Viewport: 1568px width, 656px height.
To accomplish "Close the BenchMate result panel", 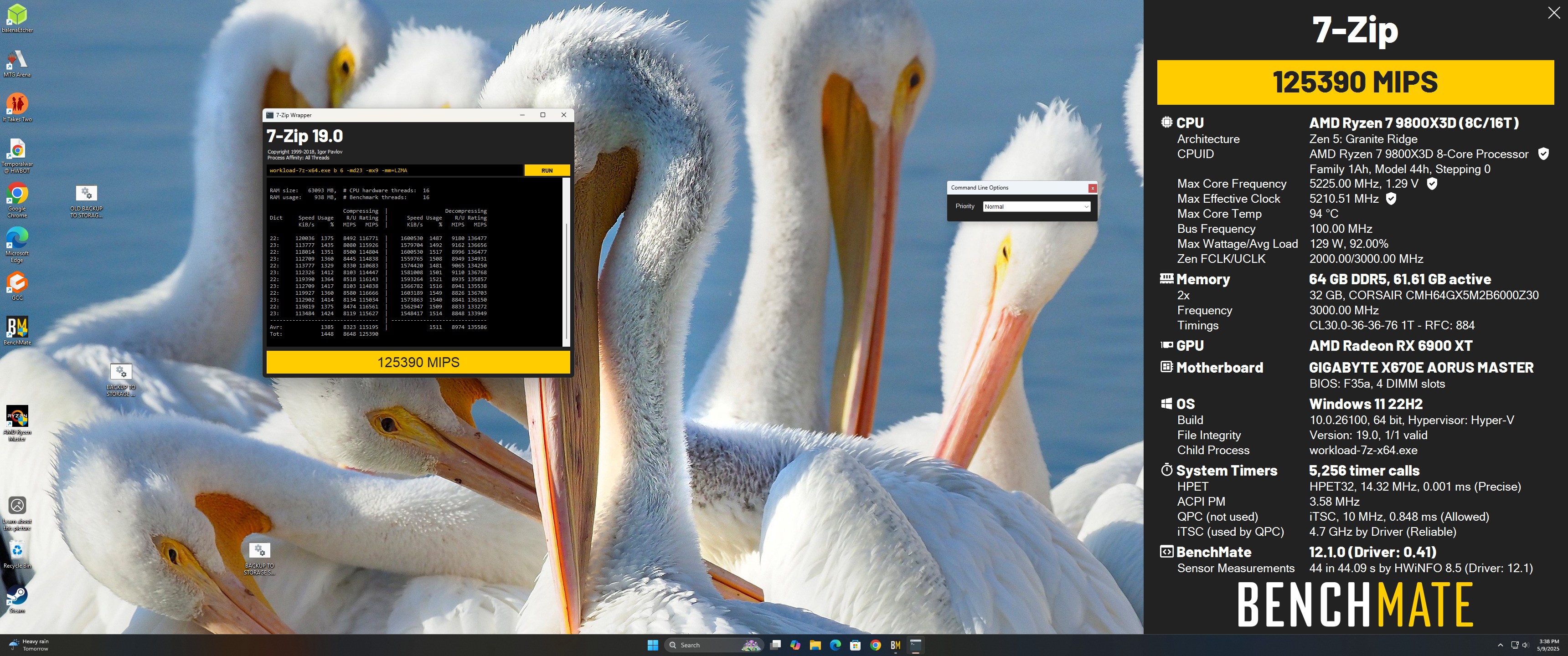I will point(1554,13).
